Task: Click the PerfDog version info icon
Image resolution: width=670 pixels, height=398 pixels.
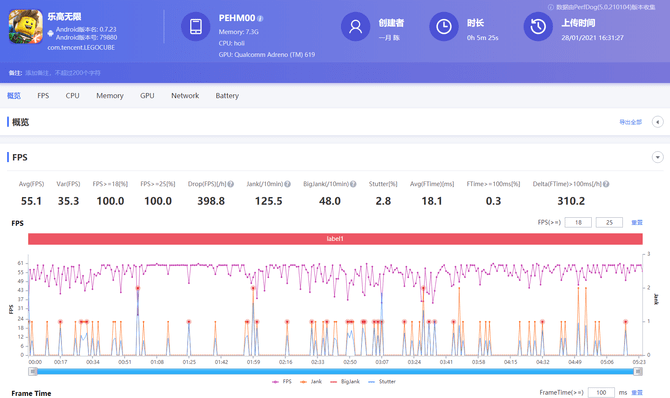Action: coord(551,7)
